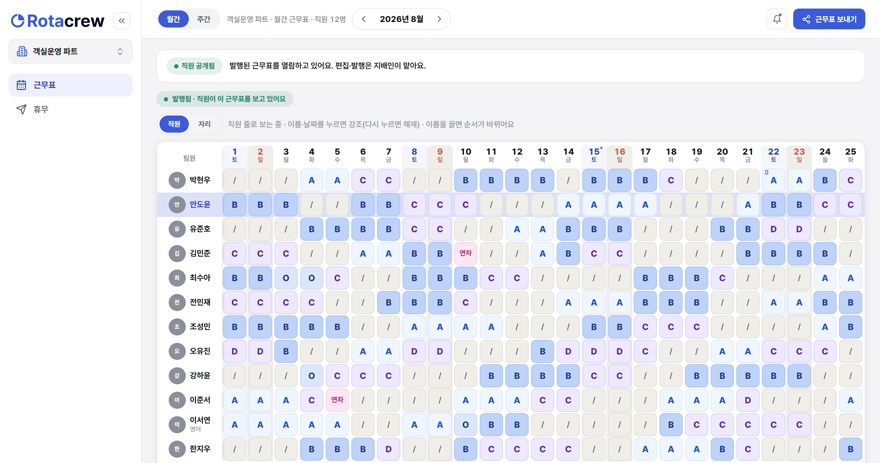Collapse the sidebar with double chevron
The height and width of the screenshot is (463, 880).
tap(122, 21)
